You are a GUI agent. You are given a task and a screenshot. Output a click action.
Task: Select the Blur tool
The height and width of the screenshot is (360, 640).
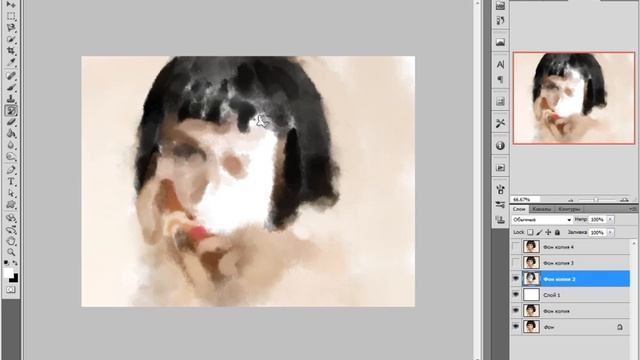[x=11, y=145]
